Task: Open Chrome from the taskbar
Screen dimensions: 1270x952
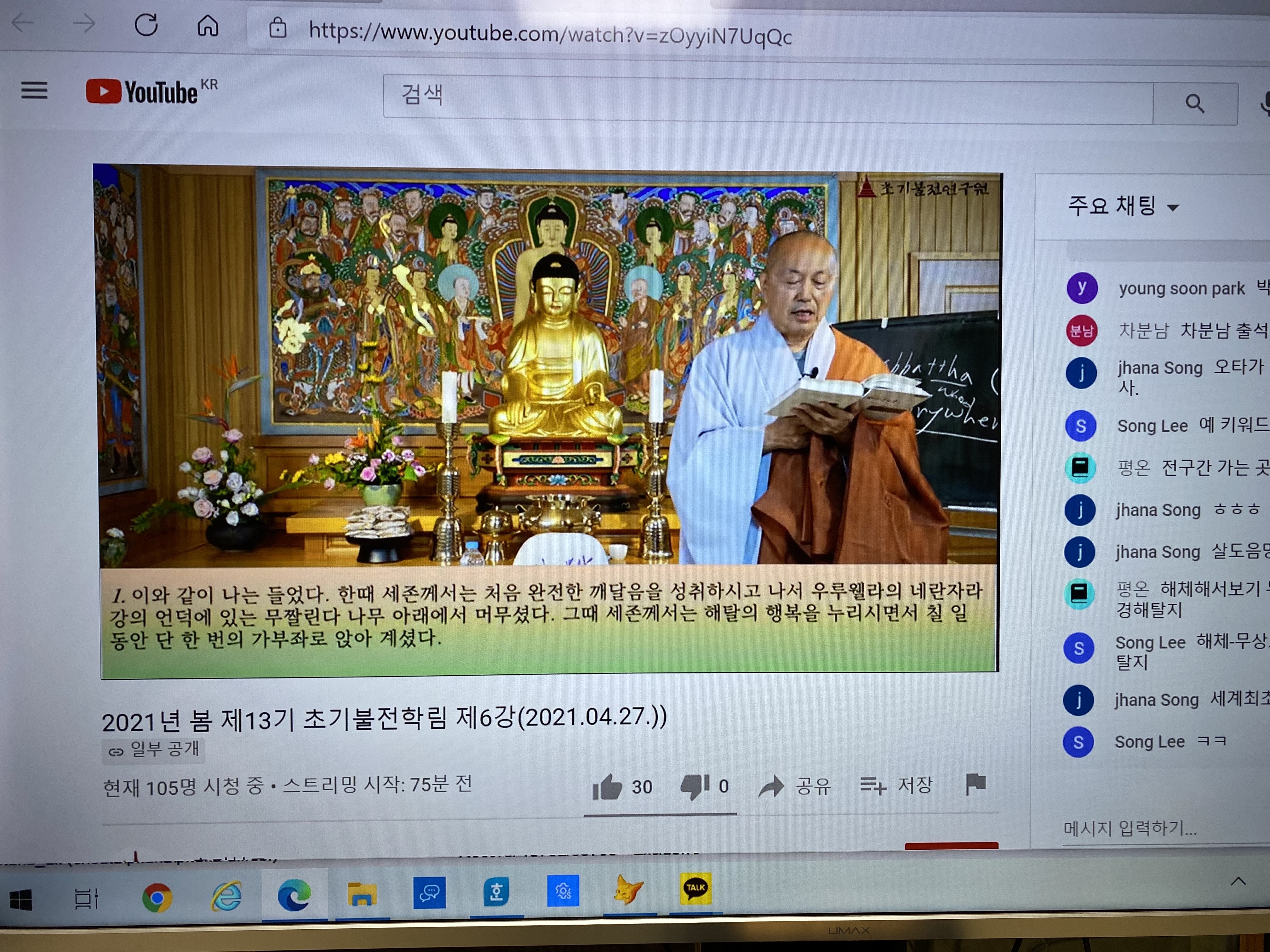Action: [x=157, y=898]
